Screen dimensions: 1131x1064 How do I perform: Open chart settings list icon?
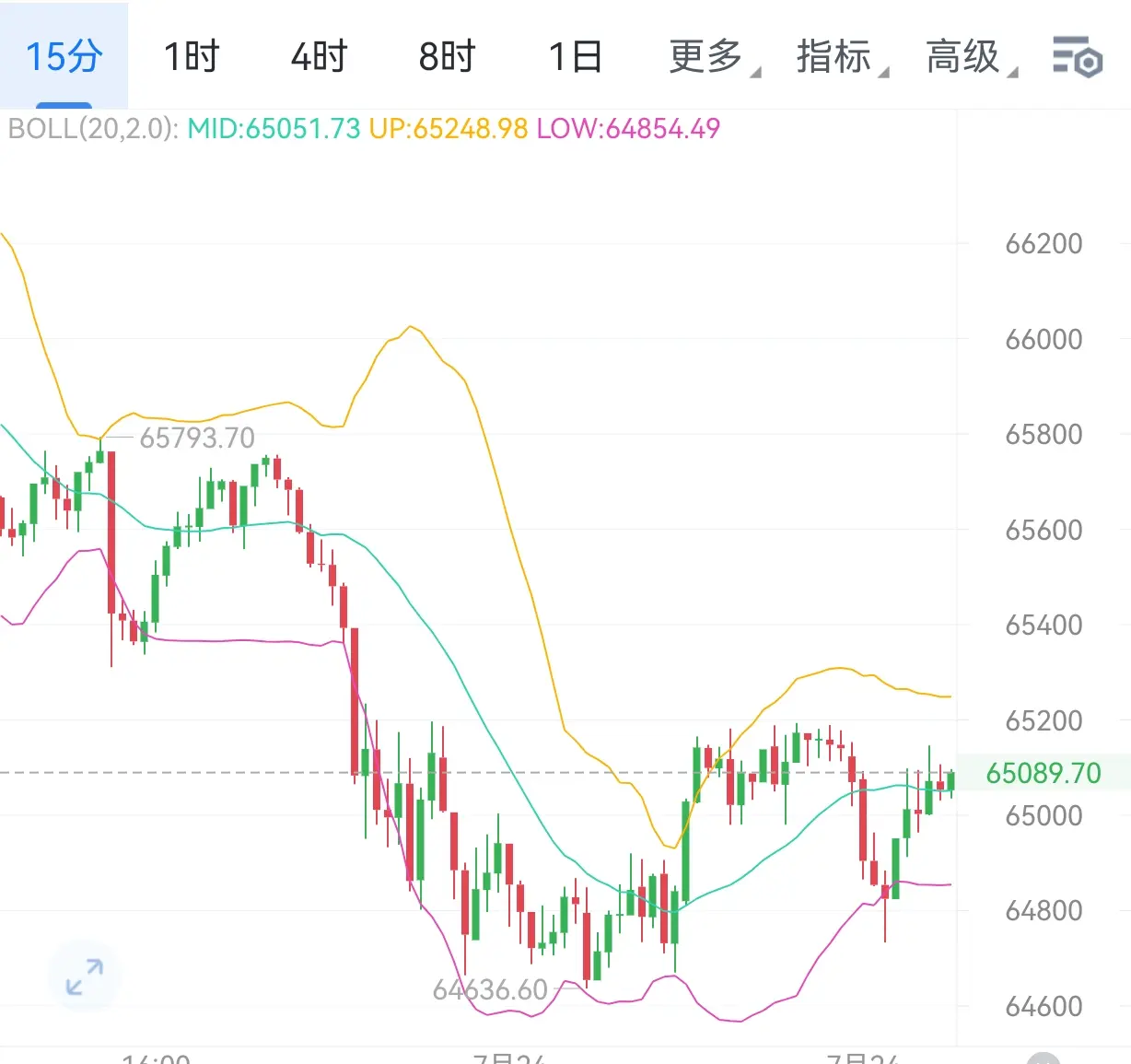[x=1078, y=57]
